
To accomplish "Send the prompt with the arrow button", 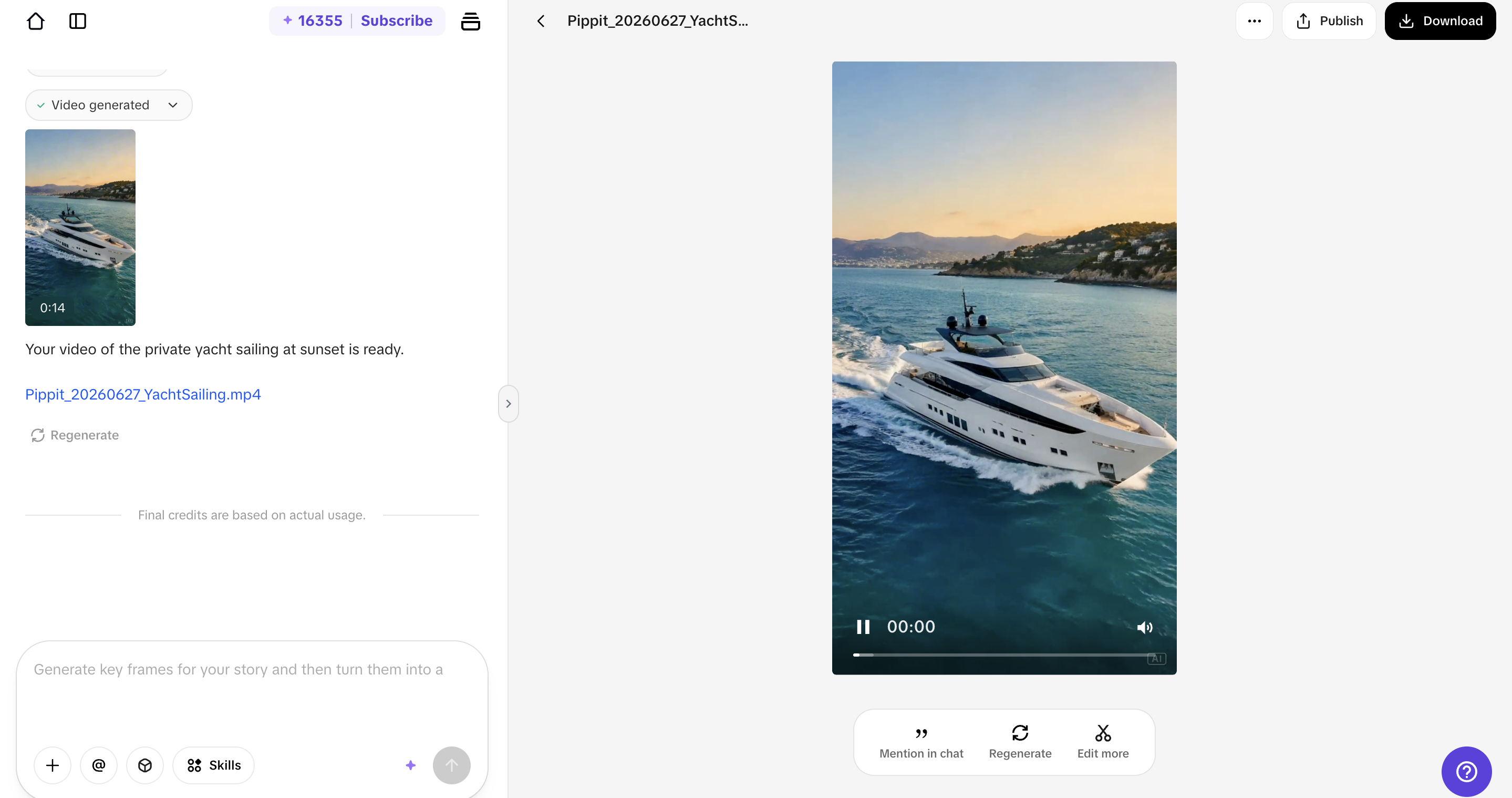I will coord(451,765).
